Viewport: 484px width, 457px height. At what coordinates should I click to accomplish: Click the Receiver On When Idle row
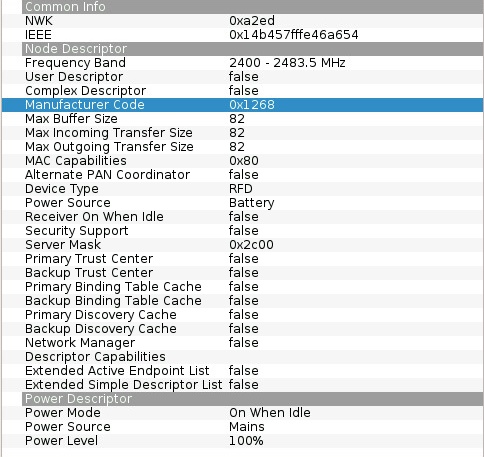243,217
